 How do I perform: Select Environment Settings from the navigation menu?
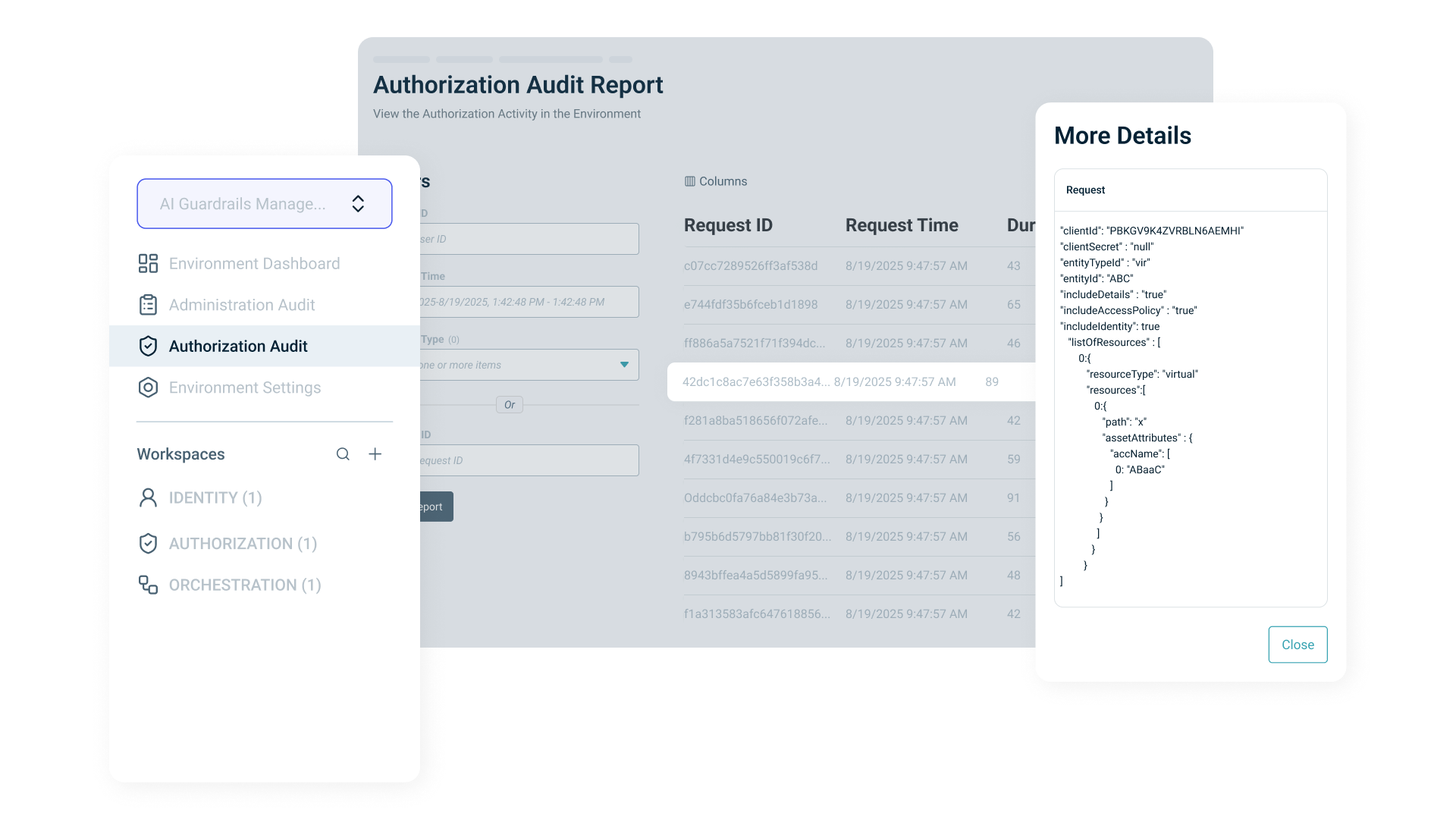244,387
